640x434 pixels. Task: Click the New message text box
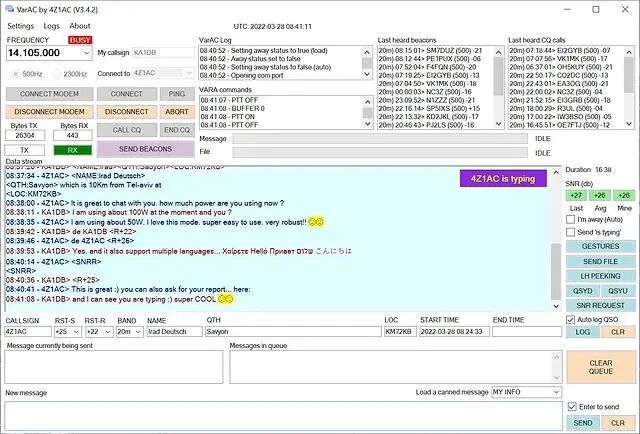point(283,415)
